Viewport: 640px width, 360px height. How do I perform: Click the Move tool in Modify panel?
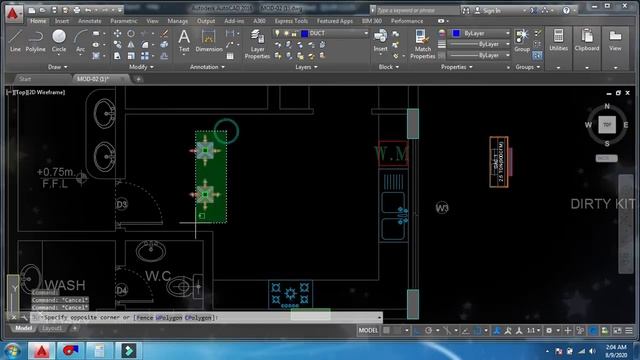pos(117,33)
